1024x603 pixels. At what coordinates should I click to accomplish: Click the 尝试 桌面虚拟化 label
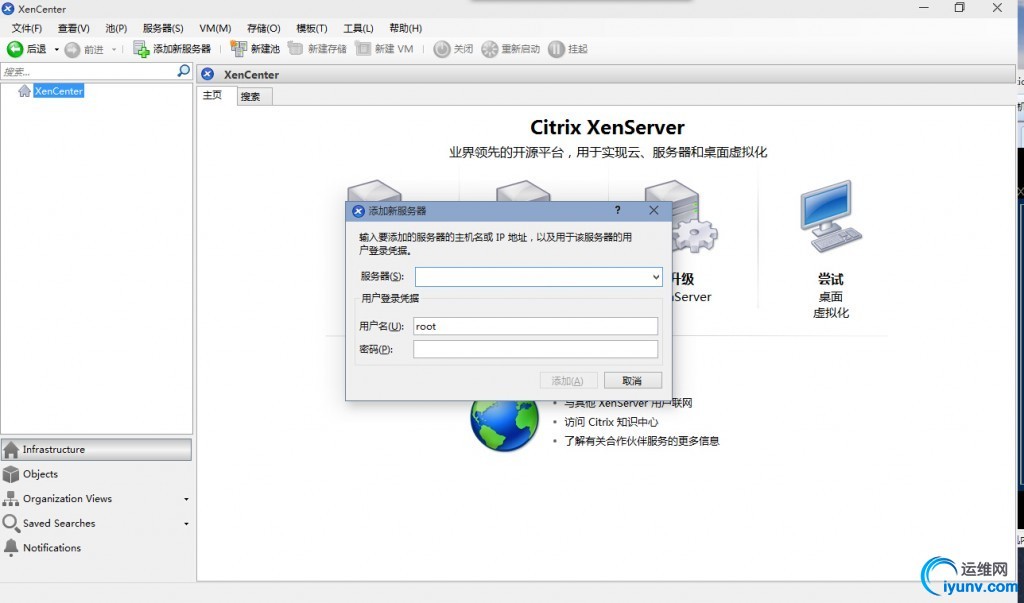pos(831,296)
